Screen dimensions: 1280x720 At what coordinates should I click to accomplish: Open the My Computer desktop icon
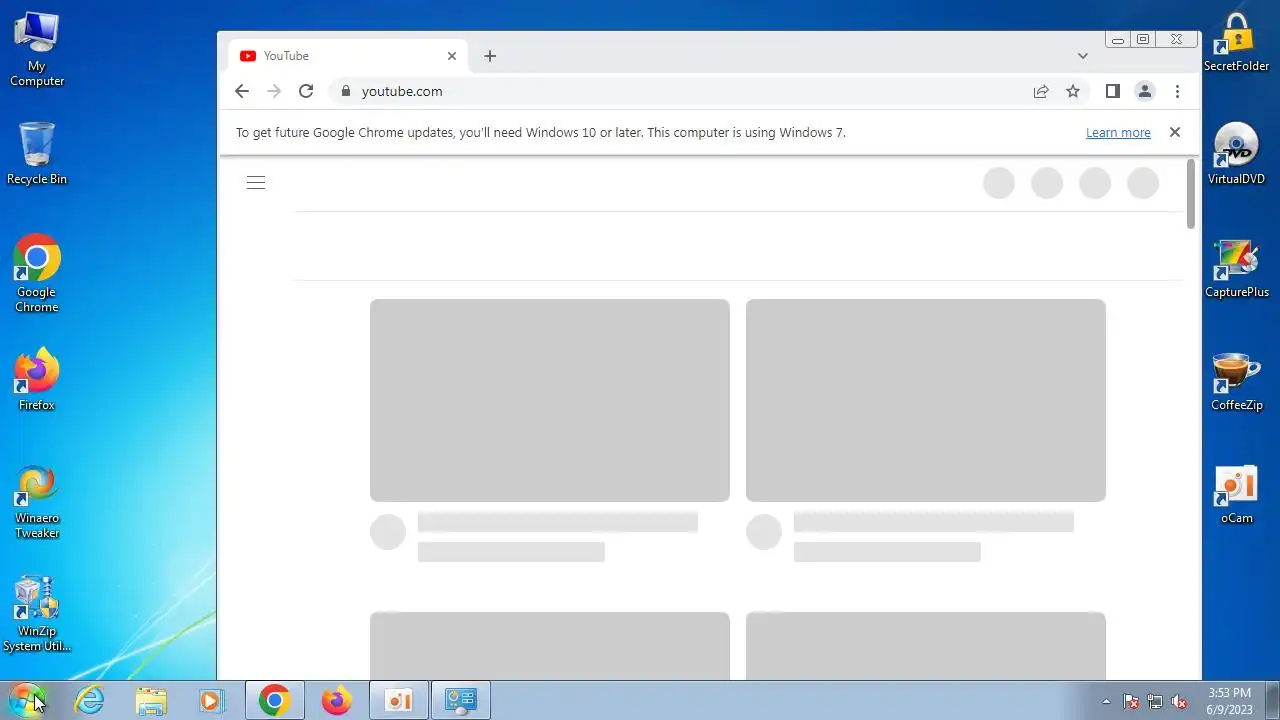tap(37, 48)
